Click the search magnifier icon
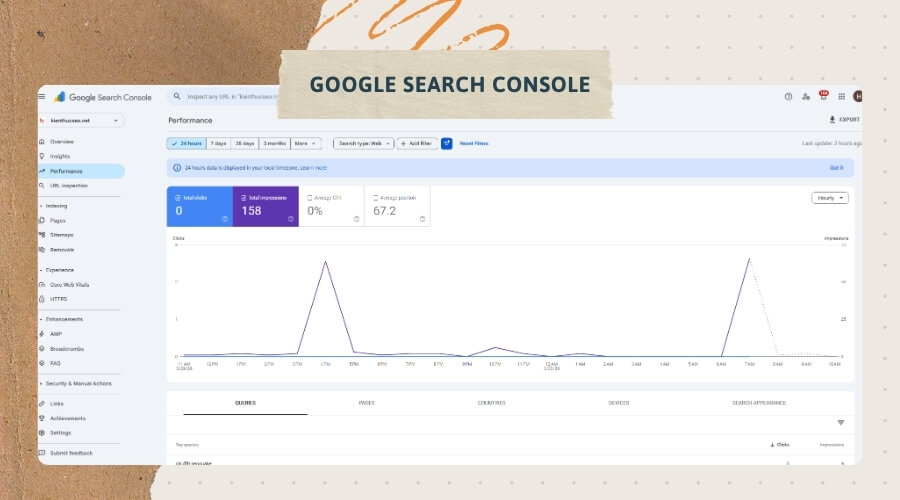The image size is (900, 500). coord(177,96)
